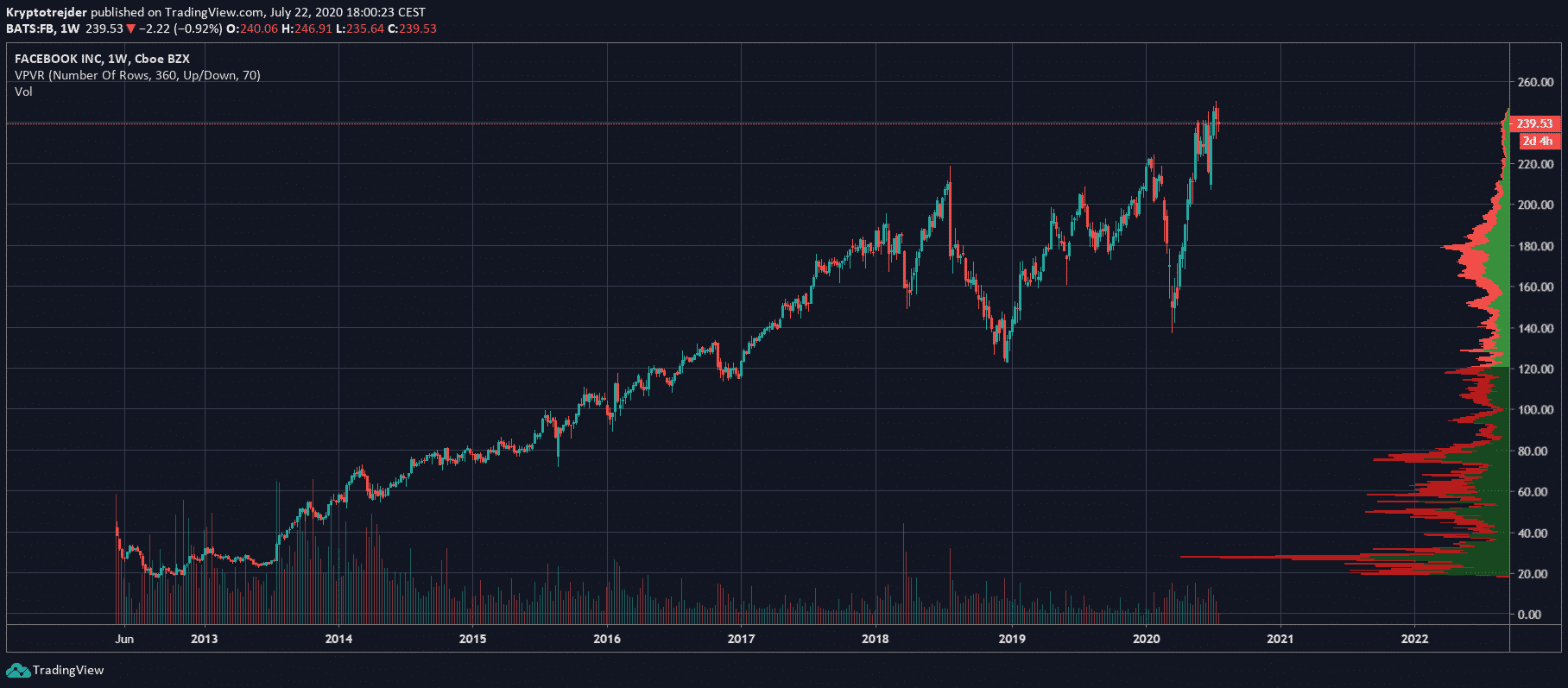This screenshot has width=1568, height=688.
Task: Click the 2013 label on time axis
Action: [204, 639]
